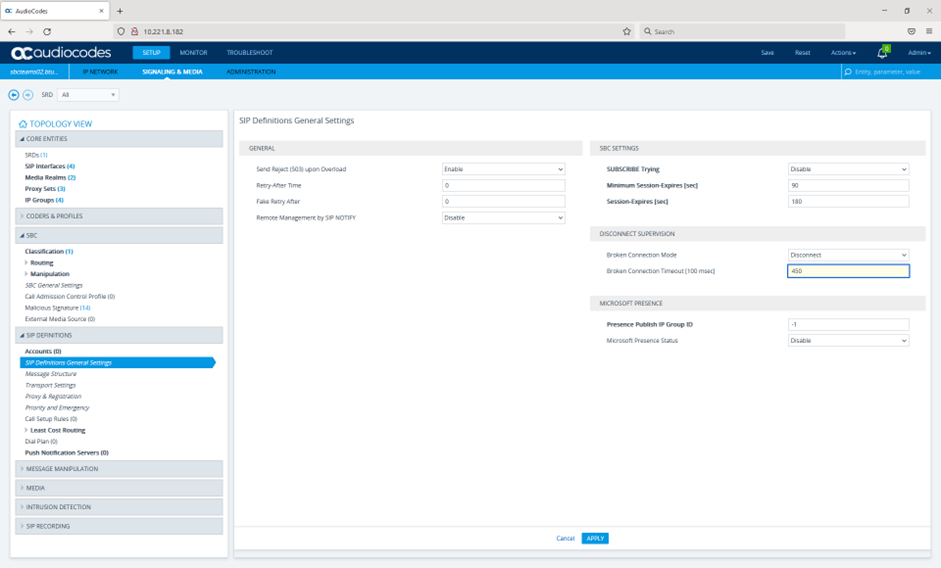Open Classification (1) in tree

pos(49,252)
